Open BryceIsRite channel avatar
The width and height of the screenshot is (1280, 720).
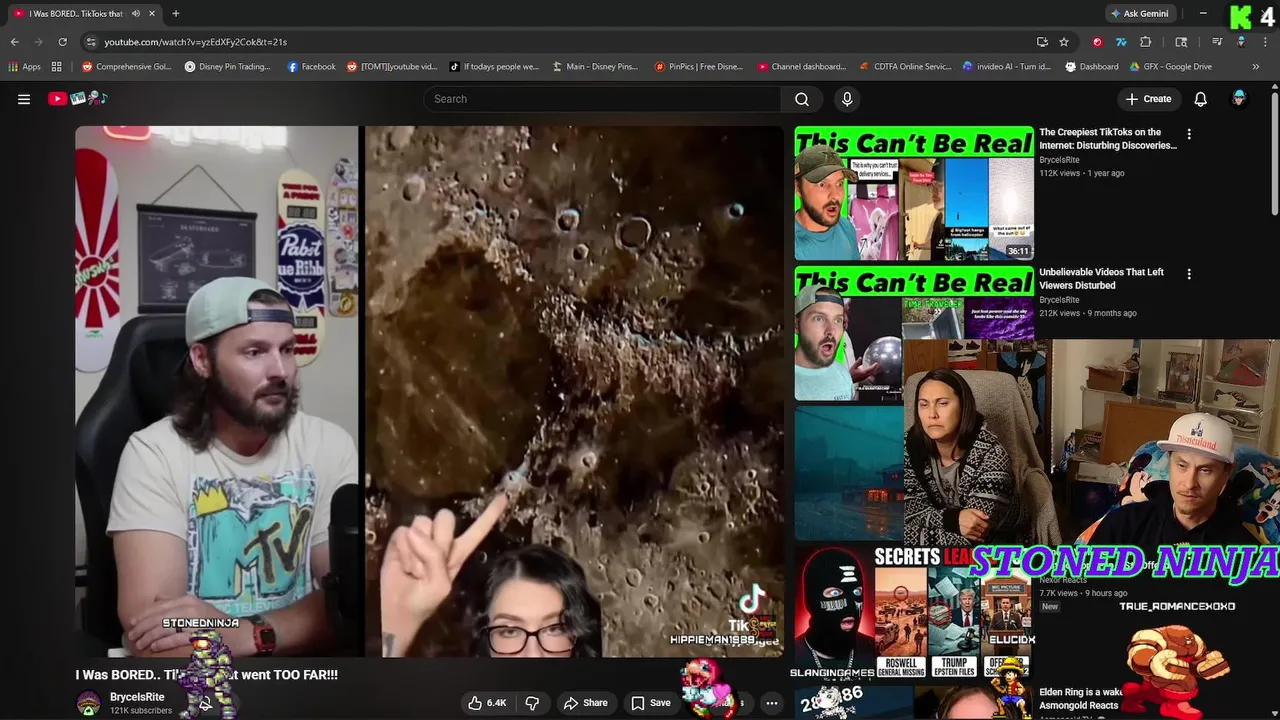[89, 703]
